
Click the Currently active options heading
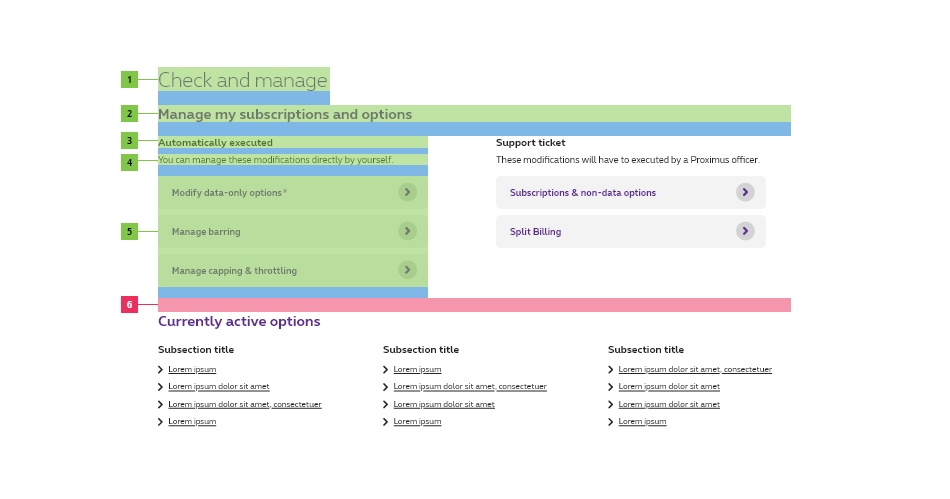[239, 322]
